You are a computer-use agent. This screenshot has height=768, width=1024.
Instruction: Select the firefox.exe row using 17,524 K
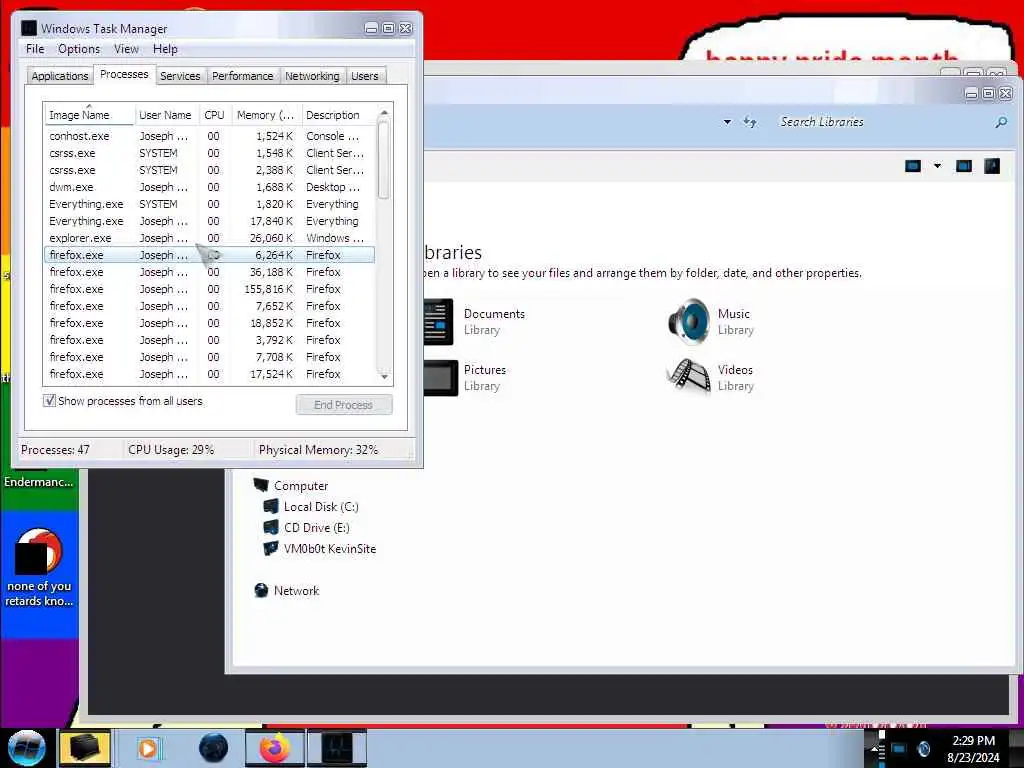point(209,374)
